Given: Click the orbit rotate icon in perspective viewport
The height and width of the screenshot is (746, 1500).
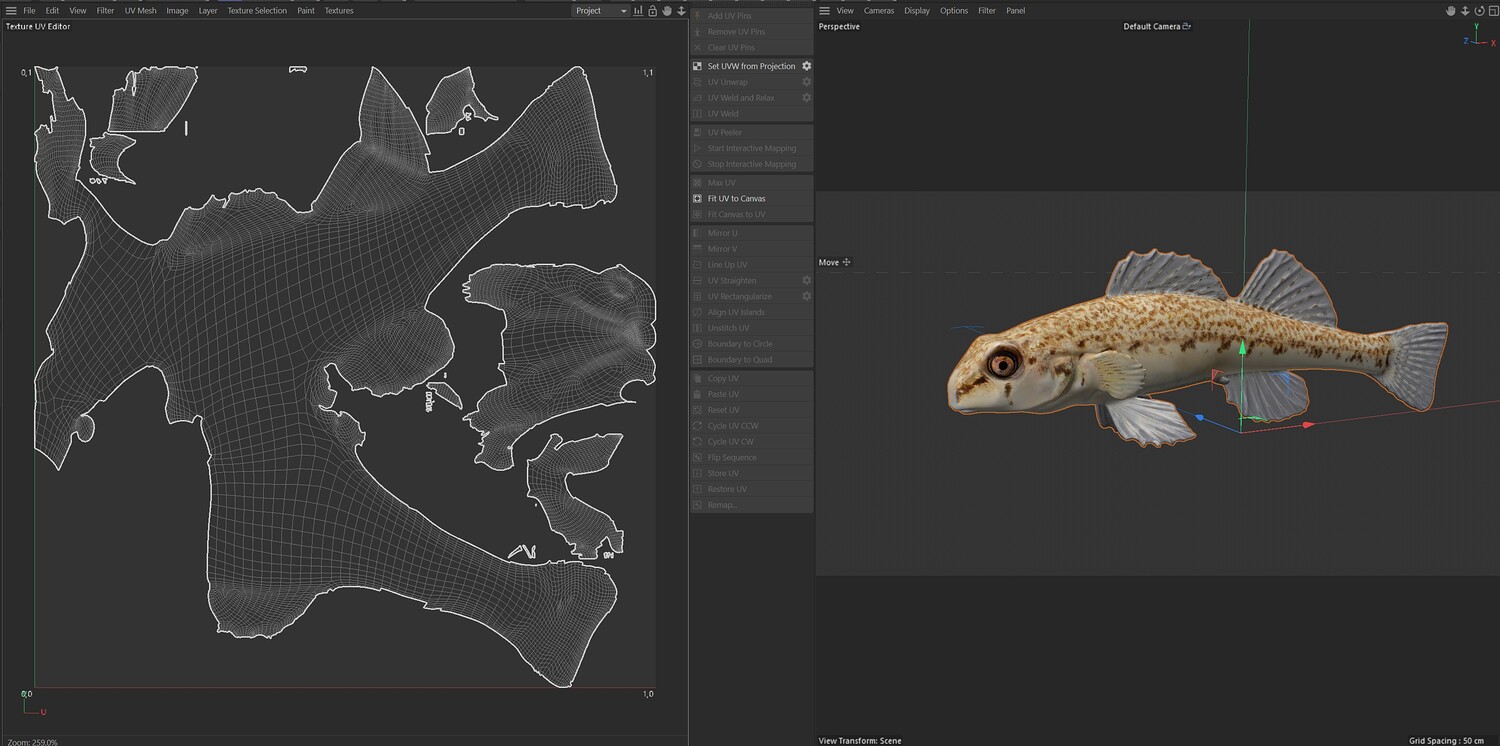Looking at the screenshot, I should click(x=1479, y=10).
